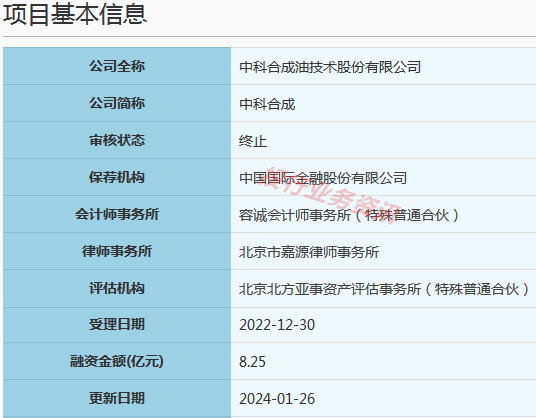
Task: Click the update date 2024-01-26
Action: tap(277, 399)
